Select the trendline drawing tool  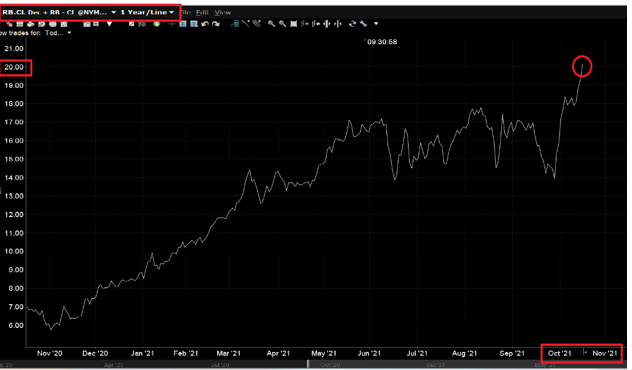pos(246,24)
